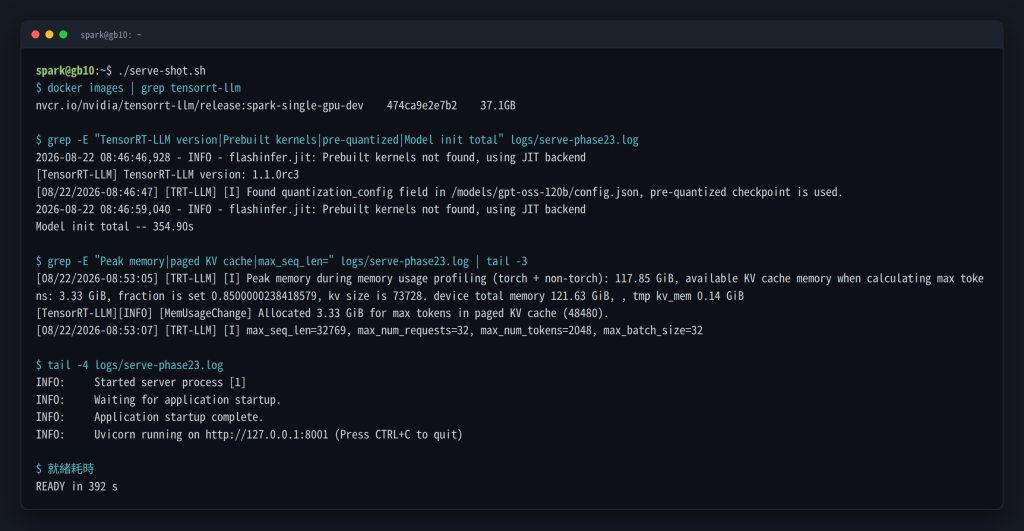Click the image name 'nvcr.io/nvidia/tensorrt-llm/release:spark-single-gpu-dev'

(x=199, y=105)
